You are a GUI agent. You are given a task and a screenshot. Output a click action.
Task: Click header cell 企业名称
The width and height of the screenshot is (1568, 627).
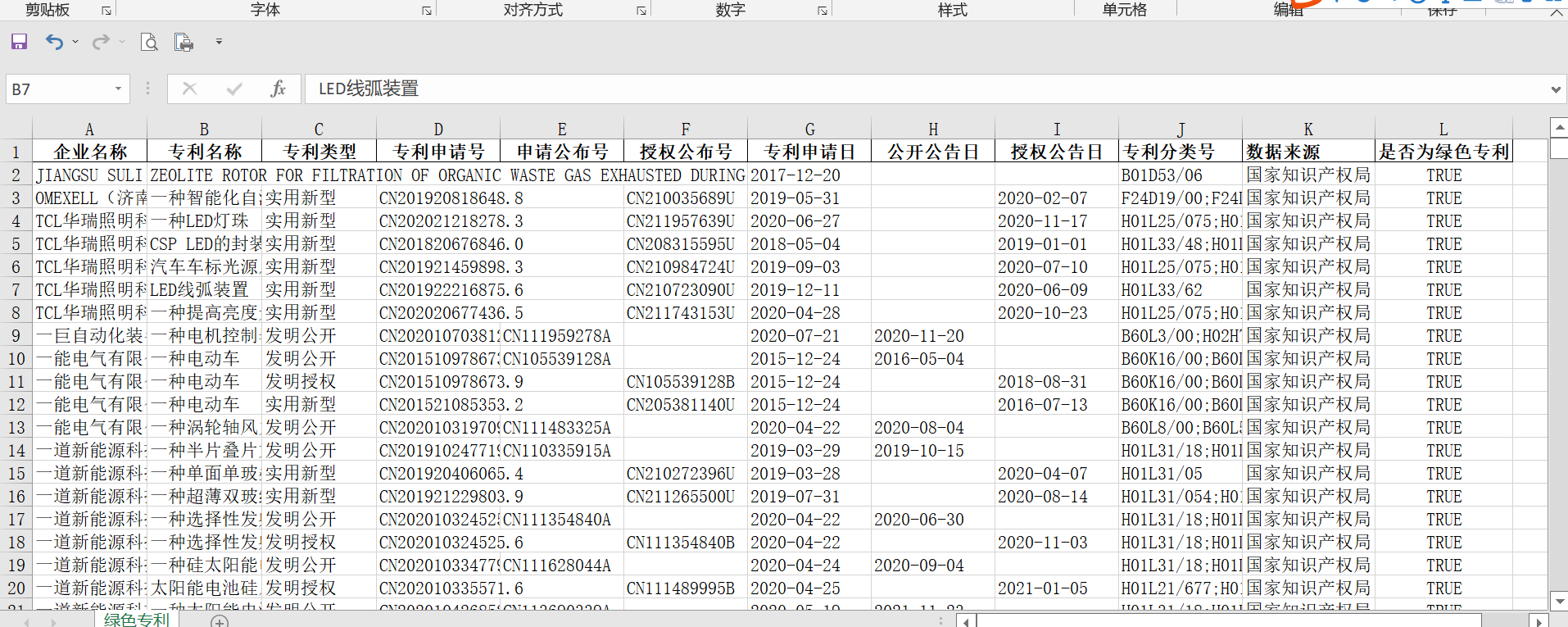pos(90,152)
